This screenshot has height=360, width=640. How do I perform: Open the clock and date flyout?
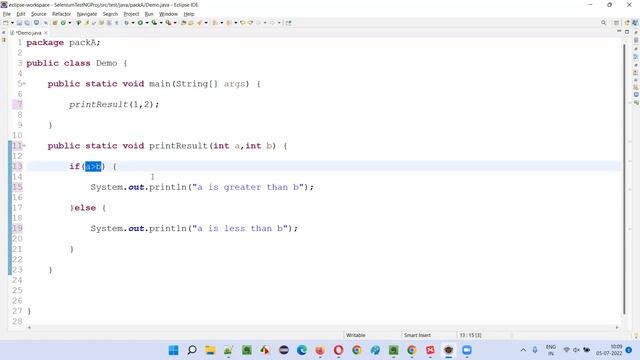point(609,350)
